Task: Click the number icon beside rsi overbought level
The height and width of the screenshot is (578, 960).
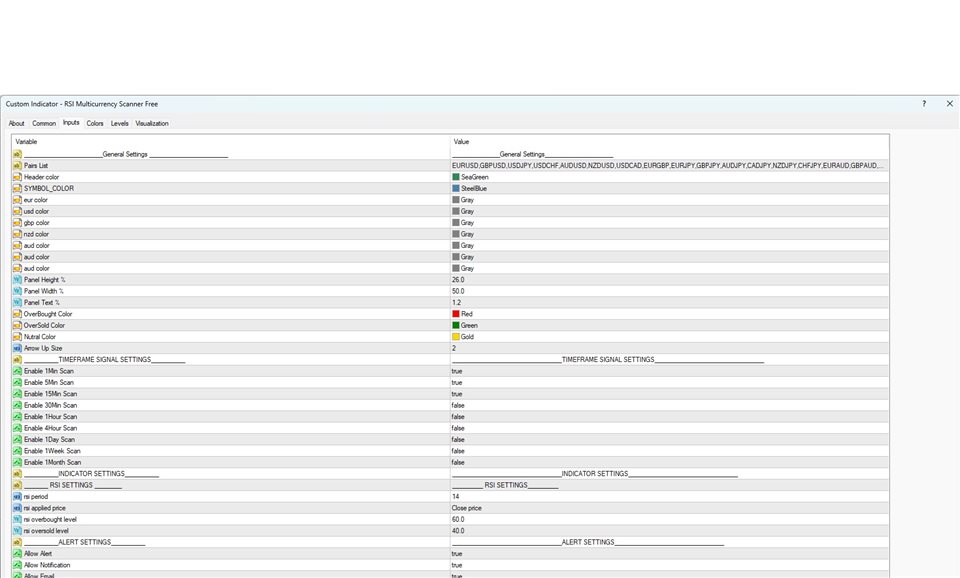Action: point(17,519)
